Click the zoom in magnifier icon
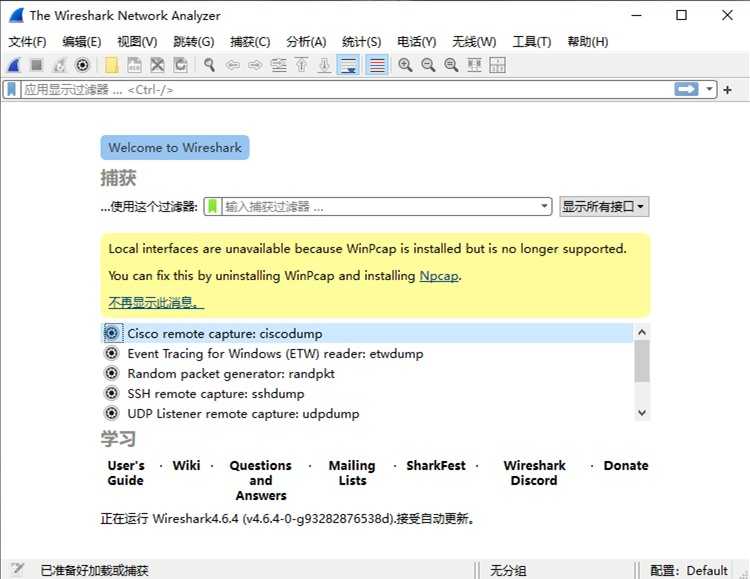Viewport: 750px width, 579px height. tap(405, 65)
